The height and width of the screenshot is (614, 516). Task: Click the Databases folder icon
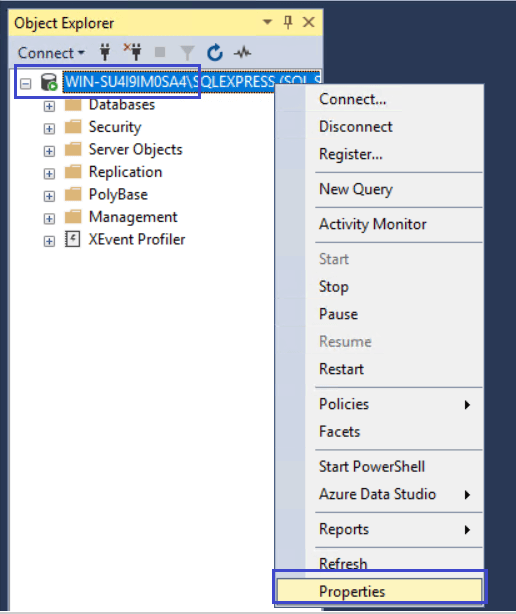(73, 105)
